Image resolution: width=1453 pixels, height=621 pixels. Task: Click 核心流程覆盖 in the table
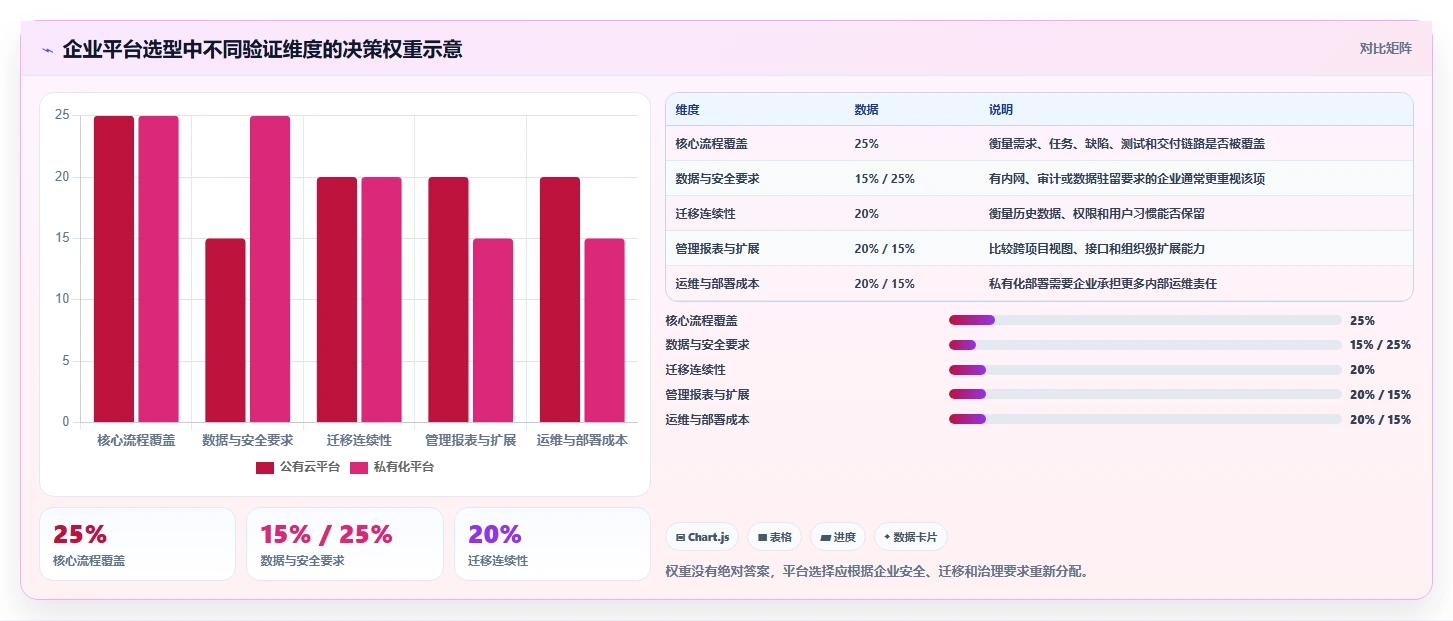710,144
